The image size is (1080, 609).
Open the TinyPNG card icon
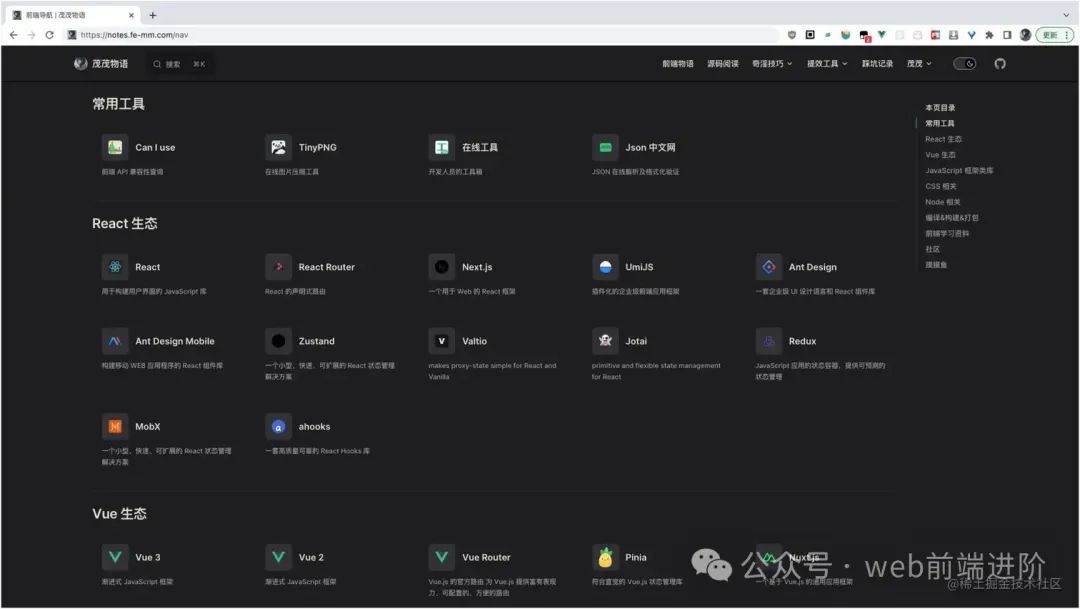tap(278, 147)
